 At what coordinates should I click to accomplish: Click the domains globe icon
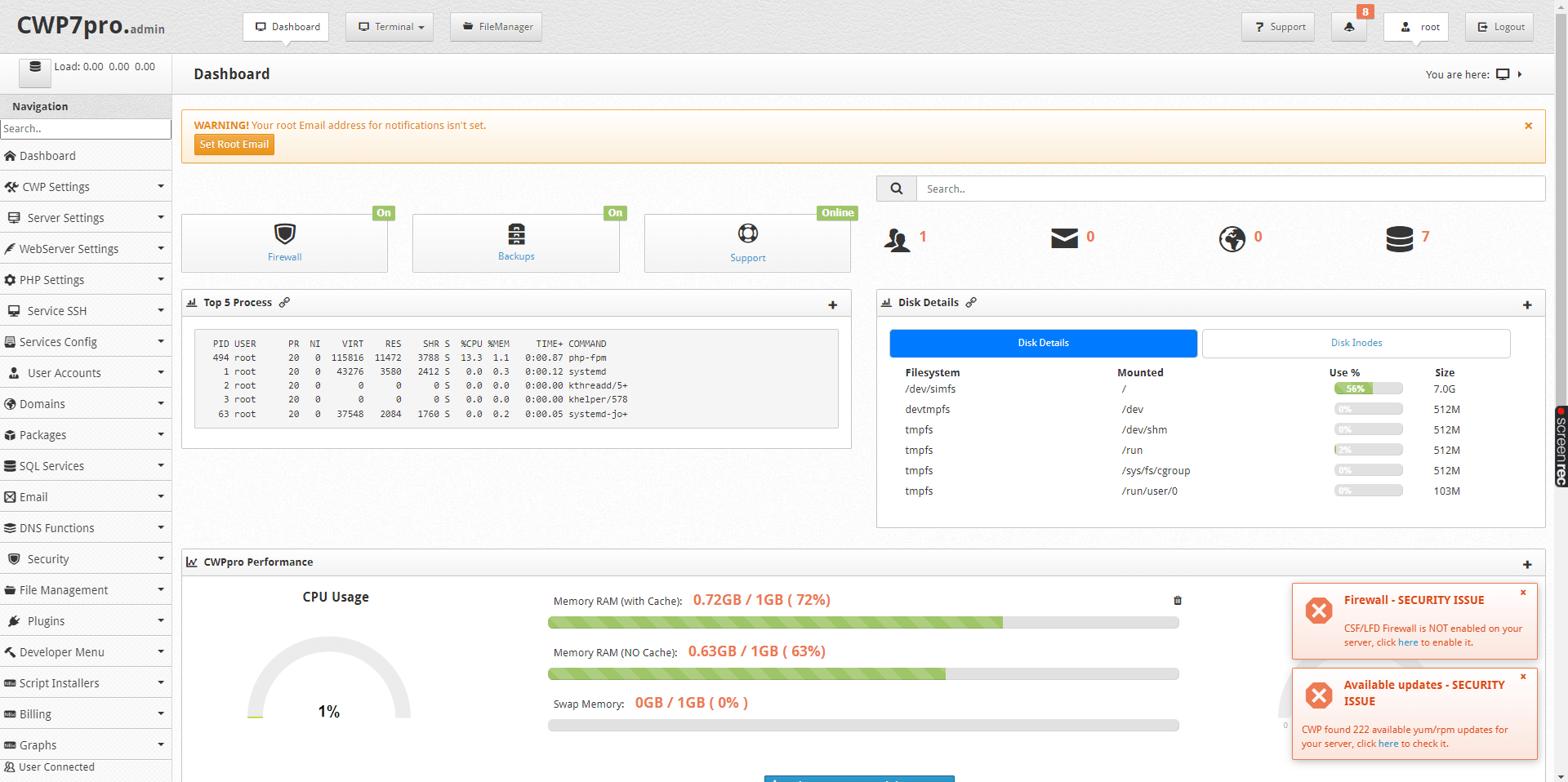[1232, 239]
